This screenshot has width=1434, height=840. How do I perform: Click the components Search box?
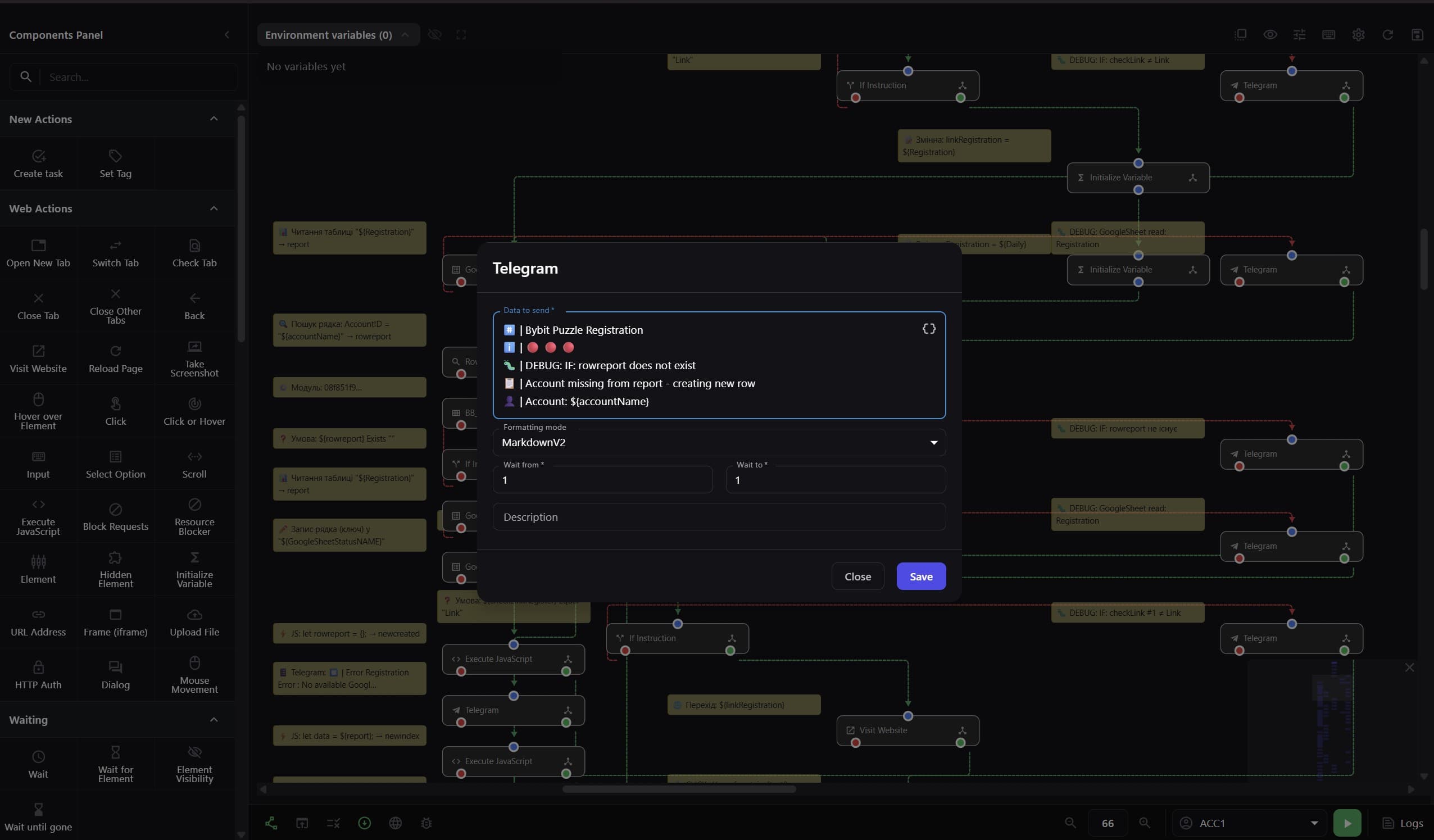[124, 77]
